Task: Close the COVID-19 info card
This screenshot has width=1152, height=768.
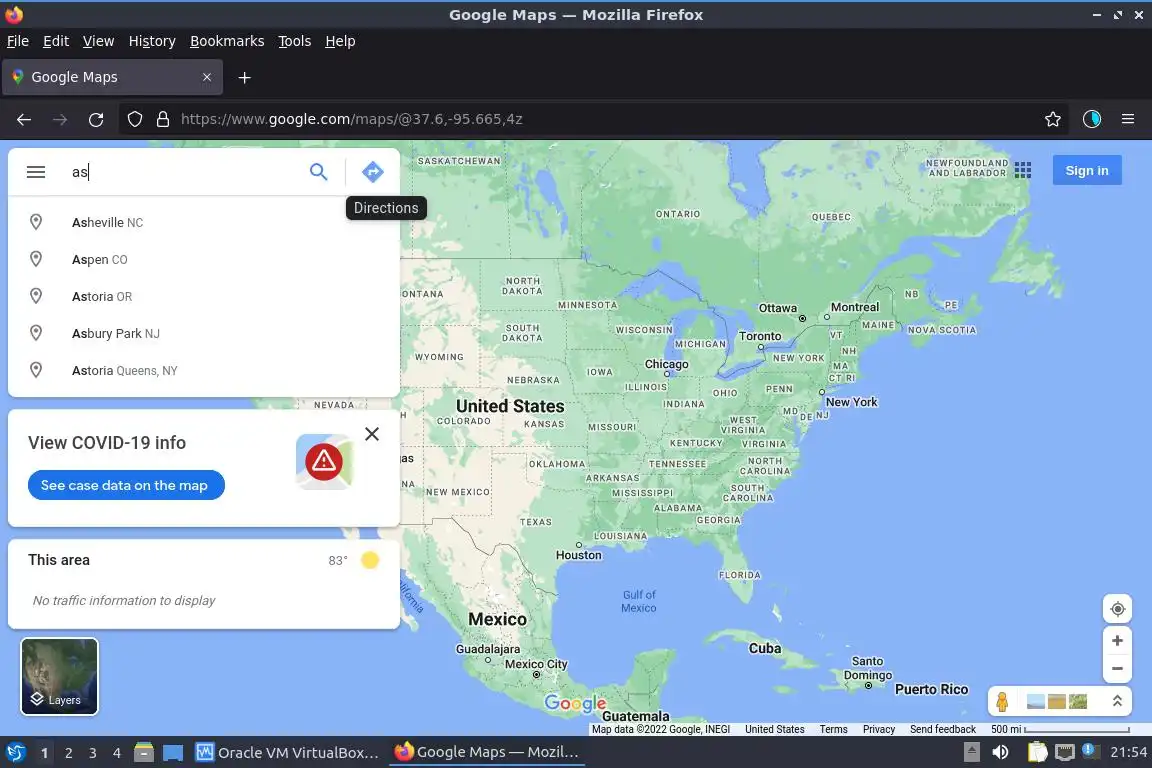Action: click(x=372, y=434)
